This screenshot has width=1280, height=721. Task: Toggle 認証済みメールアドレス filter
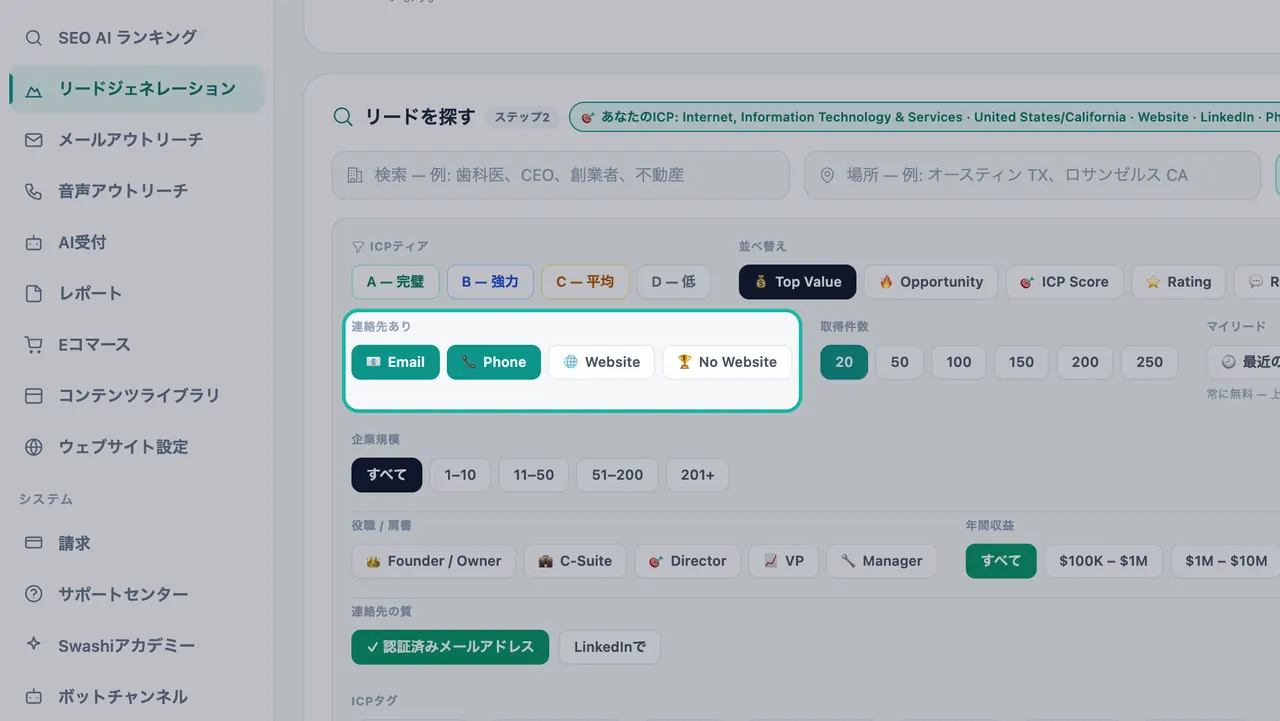450,647
